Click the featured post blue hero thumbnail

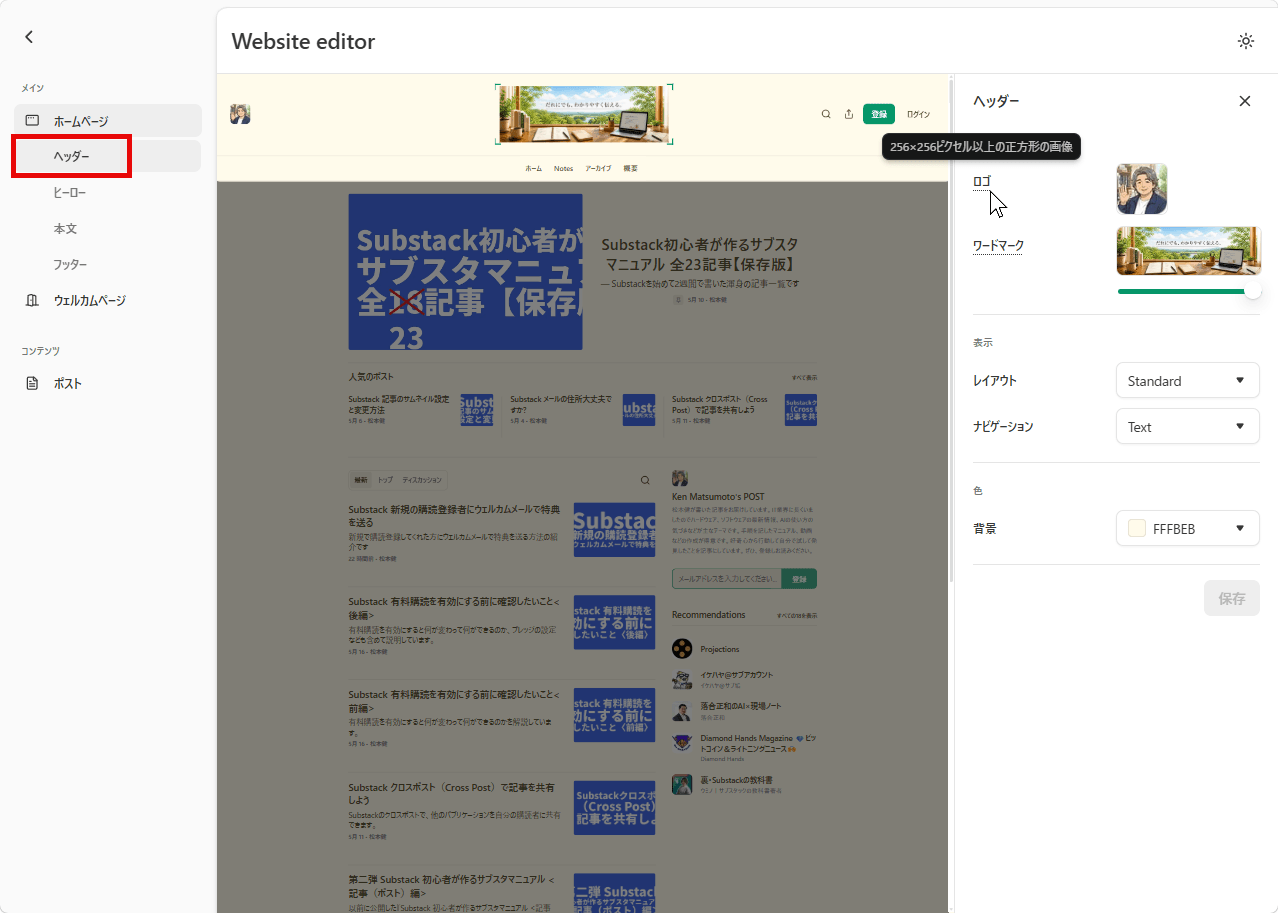pyautogui.click(x=465, y=272)
